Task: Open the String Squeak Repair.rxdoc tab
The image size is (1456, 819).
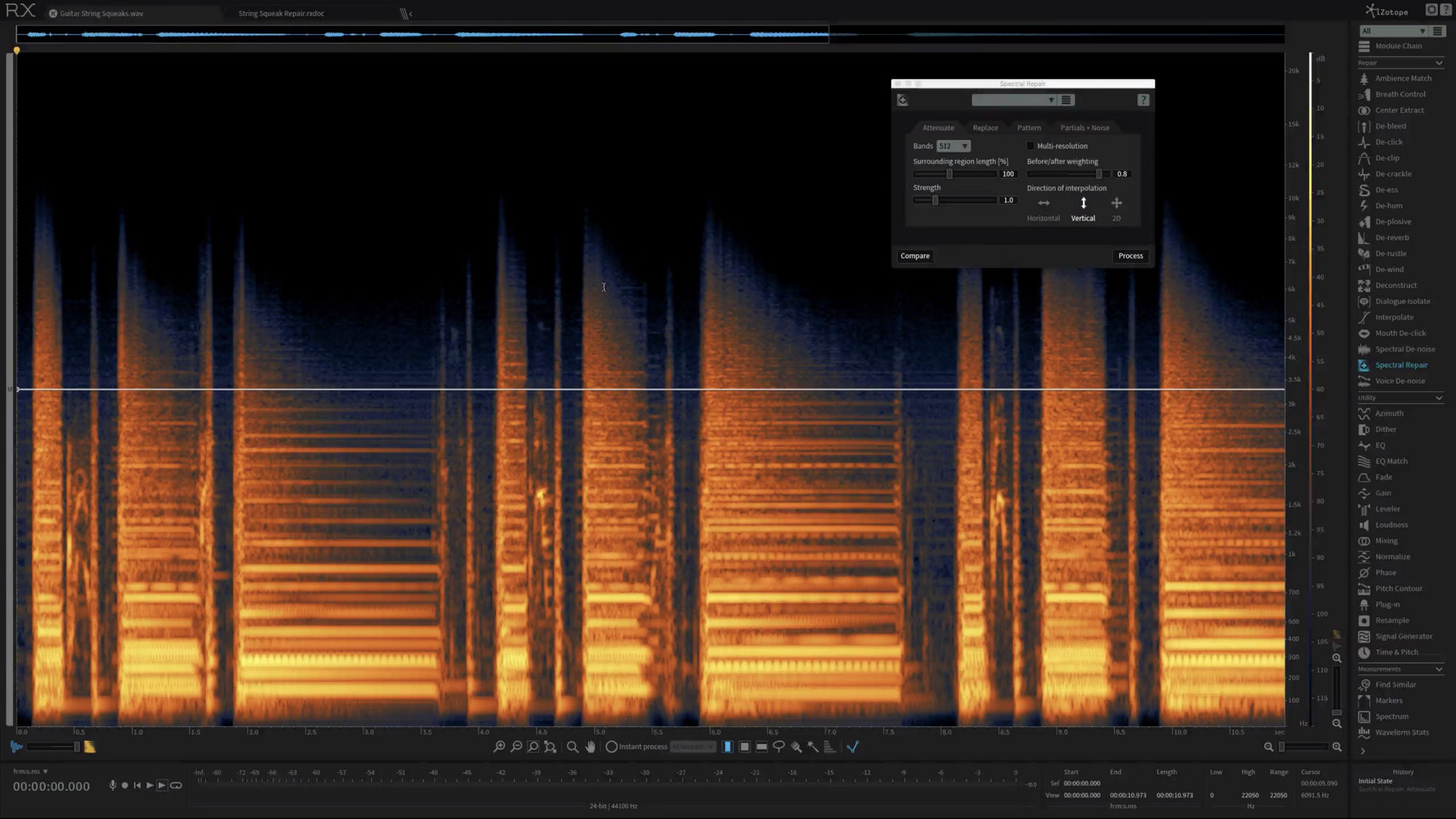Action: 281,14
